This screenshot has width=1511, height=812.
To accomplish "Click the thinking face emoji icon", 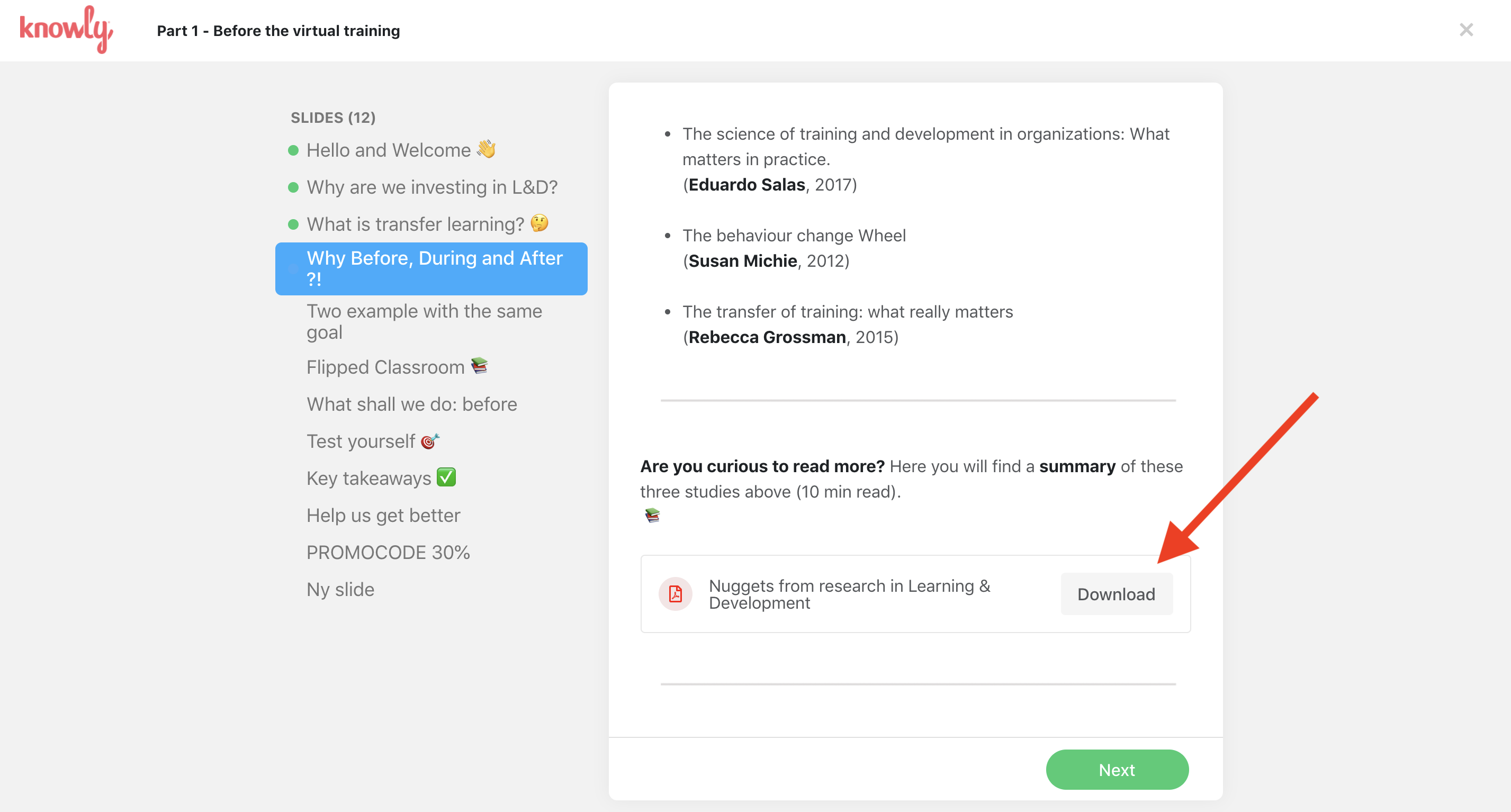I will (539, 223).
